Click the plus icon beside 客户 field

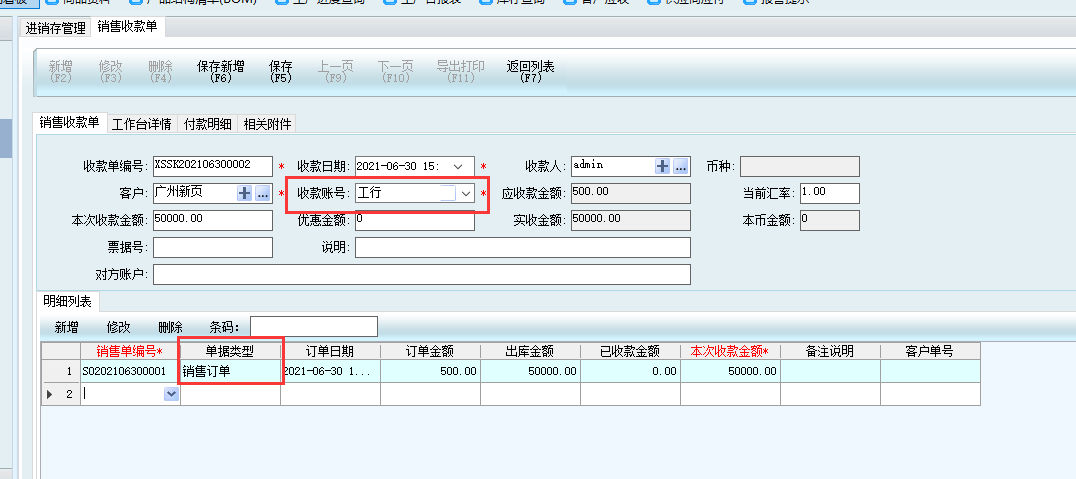click(244, 193)
